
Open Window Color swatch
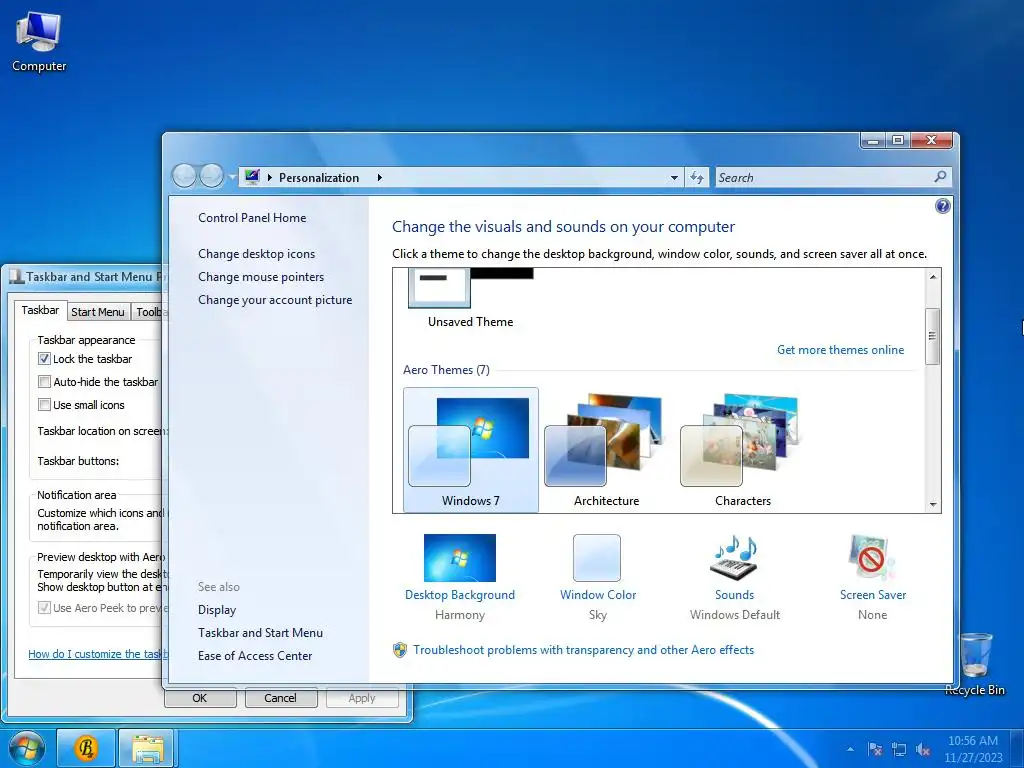(x=597, y=558)
